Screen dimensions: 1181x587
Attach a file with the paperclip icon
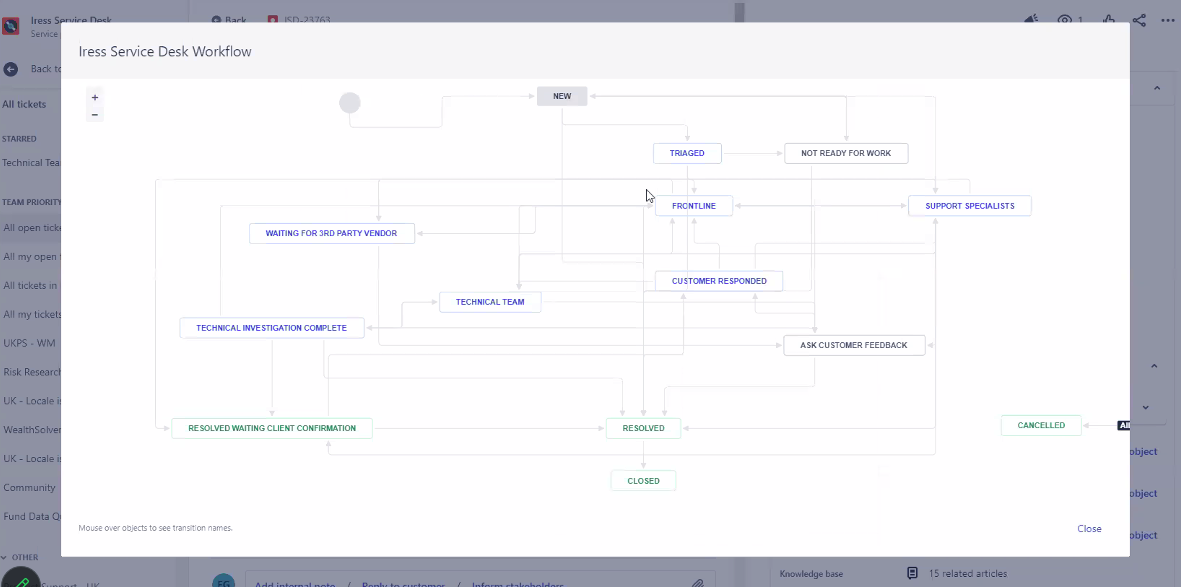[x=698, y=582]
